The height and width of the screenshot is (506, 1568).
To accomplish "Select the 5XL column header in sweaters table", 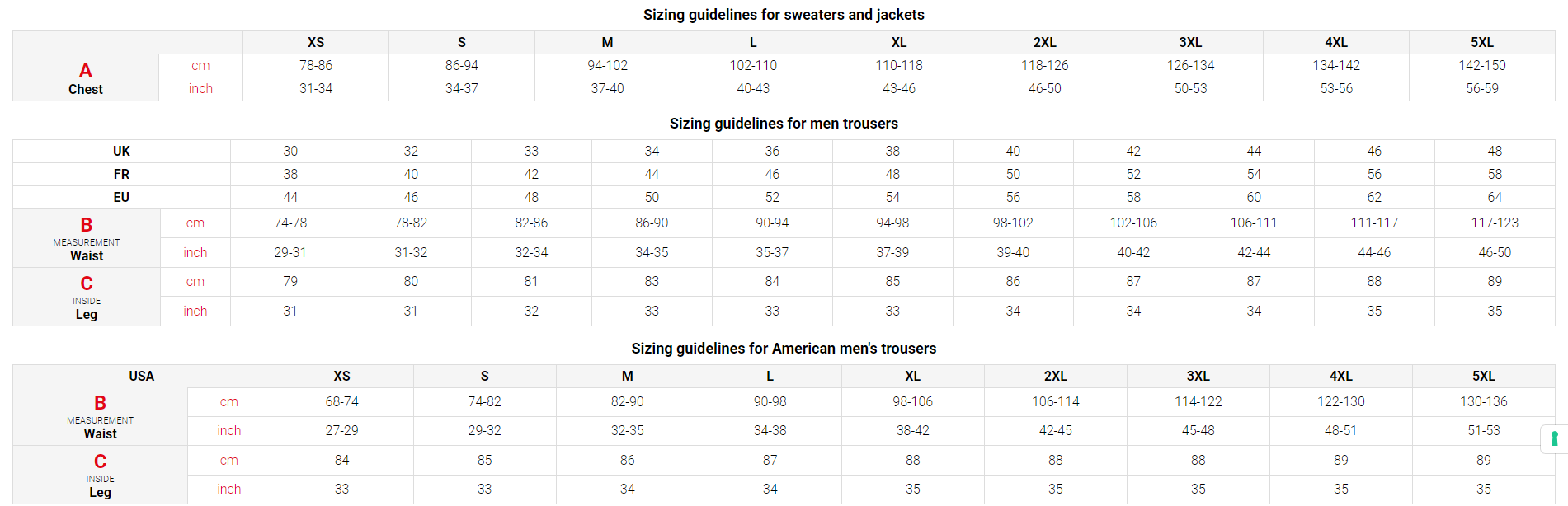I will tap(1481, 43).
